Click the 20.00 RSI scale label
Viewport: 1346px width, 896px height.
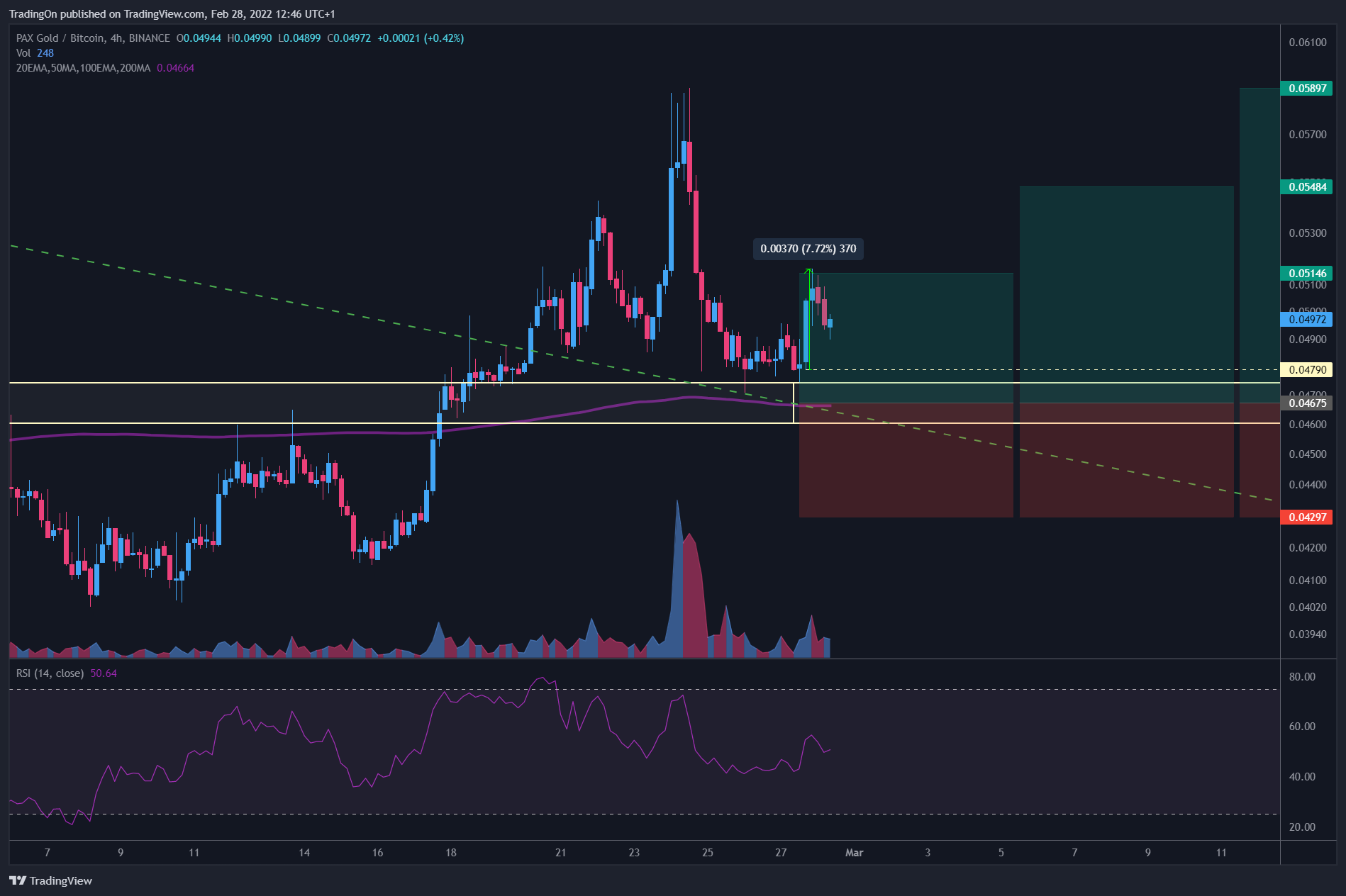point(1302,827)
